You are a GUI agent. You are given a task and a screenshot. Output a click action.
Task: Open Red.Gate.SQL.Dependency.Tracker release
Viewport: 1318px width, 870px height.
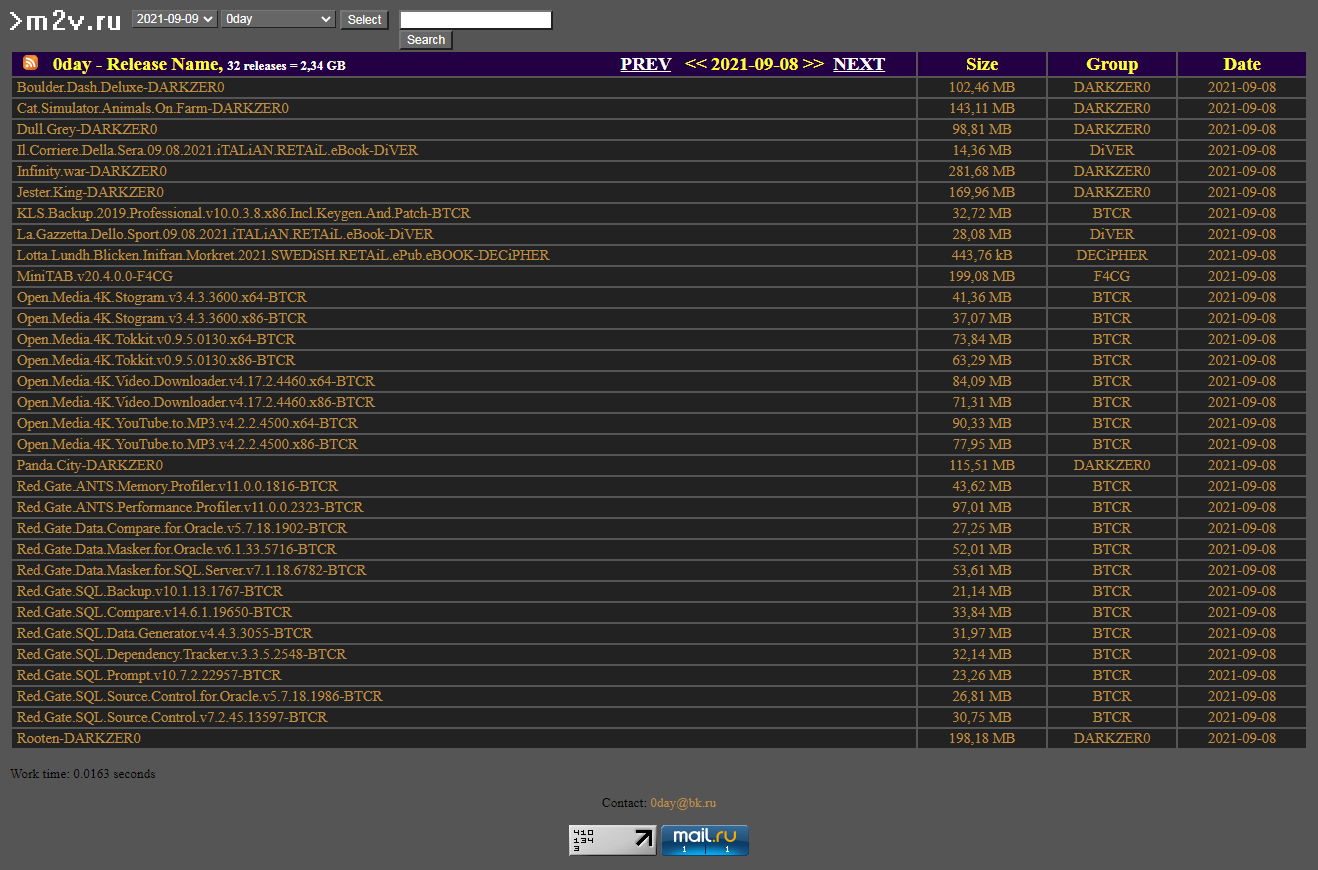[181, 654]
